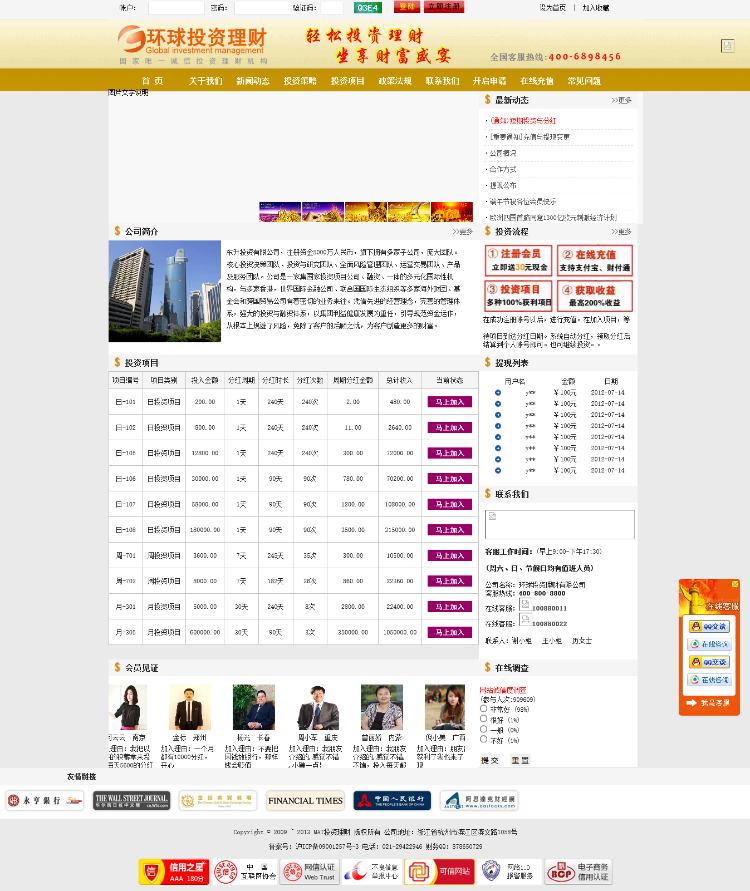
Task: Click 周小军 member photo in 会员见证
Action: tap(318, 707)
